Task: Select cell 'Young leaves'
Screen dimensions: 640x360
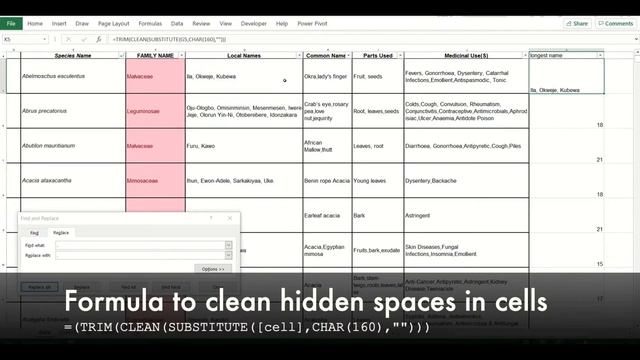Action: (x=378, y=180)
